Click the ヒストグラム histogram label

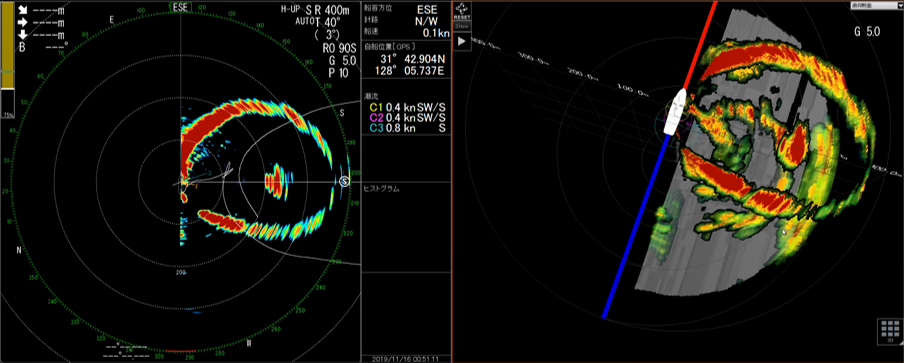tap(382, 189)
